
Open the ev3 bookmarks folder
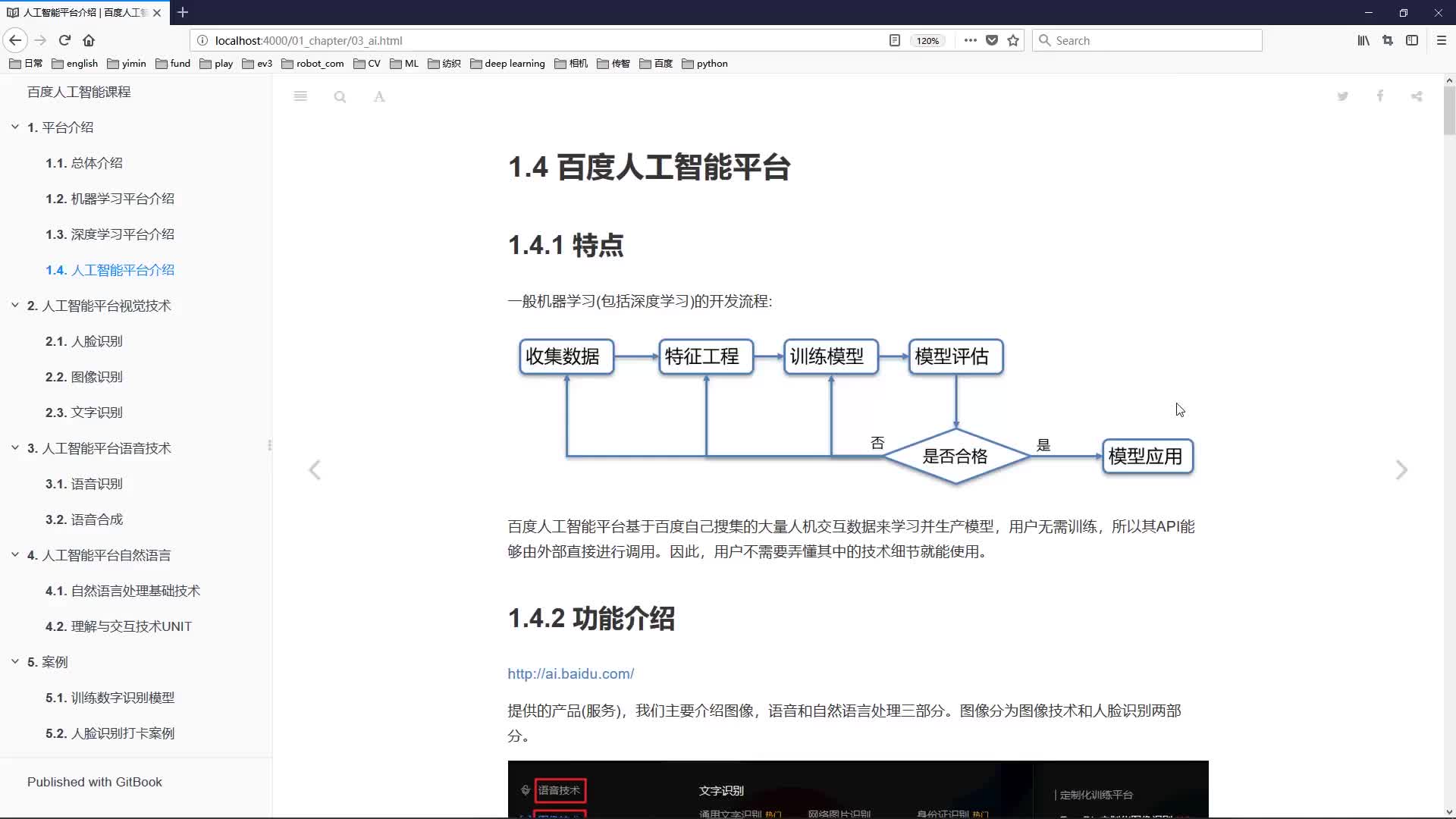pos(257,64)
